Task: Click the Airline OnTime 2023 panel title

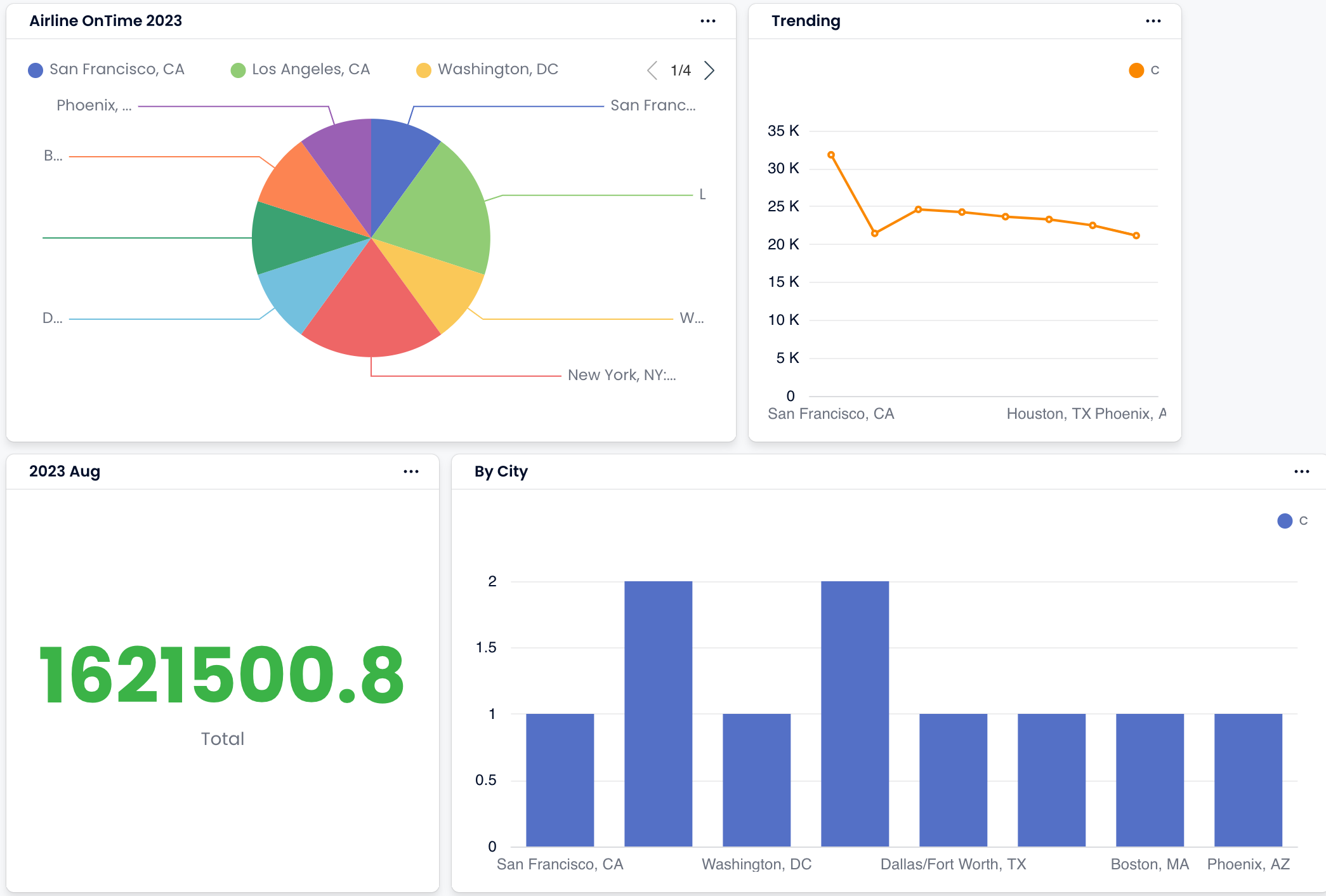Action: tap(106, 21)
